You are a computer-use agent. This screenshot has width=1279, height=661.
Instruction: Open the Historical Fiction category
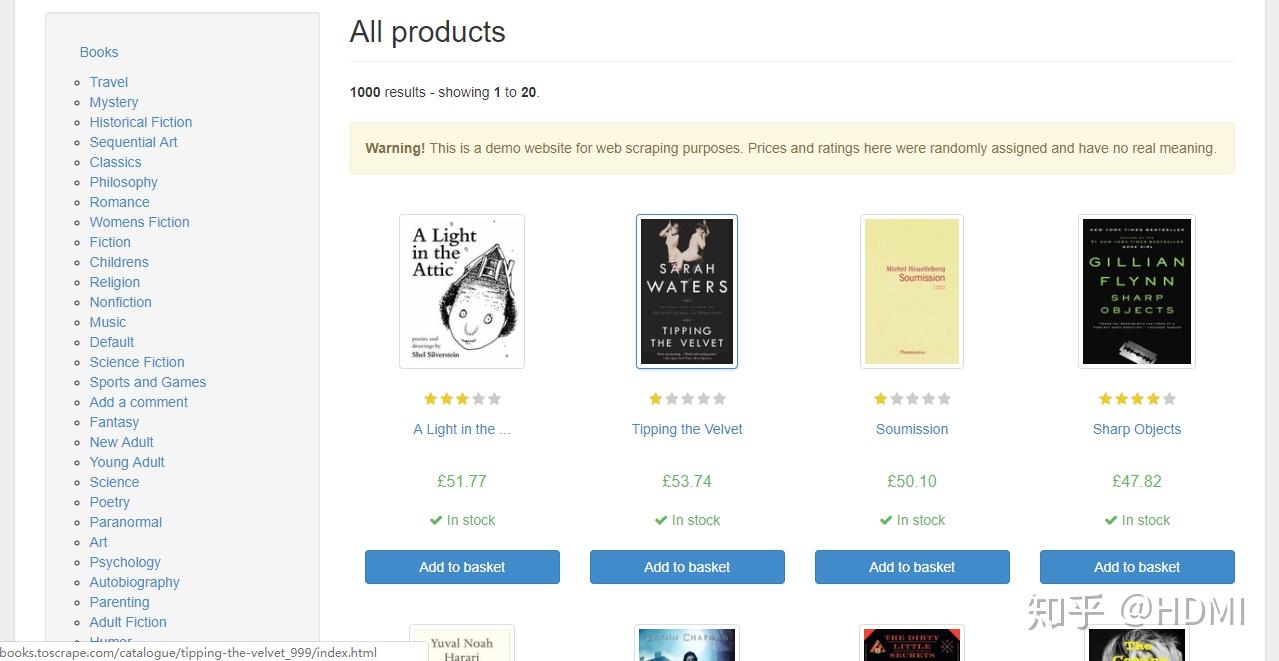[141, 122]
